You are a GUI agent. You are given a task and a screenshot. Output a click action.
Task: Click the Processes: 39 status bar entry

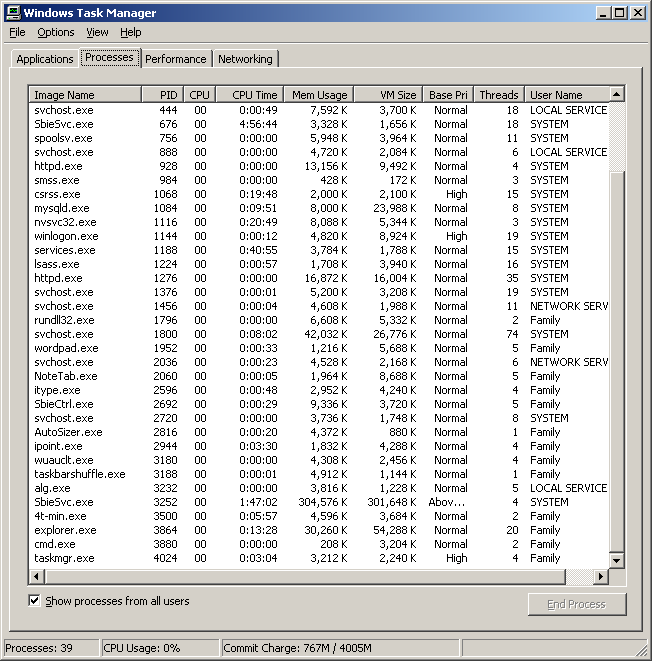pyautogui.click(x=51, y=648)
